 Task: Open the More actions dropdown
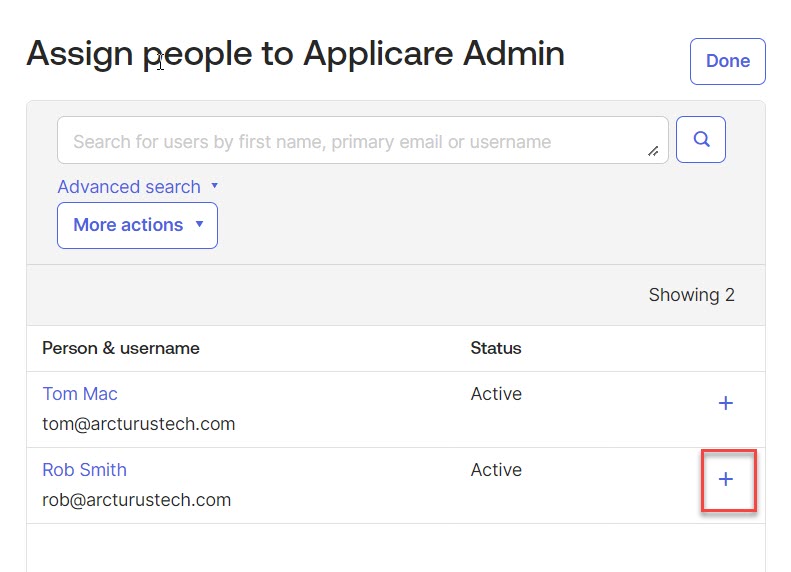click(137, 225)
